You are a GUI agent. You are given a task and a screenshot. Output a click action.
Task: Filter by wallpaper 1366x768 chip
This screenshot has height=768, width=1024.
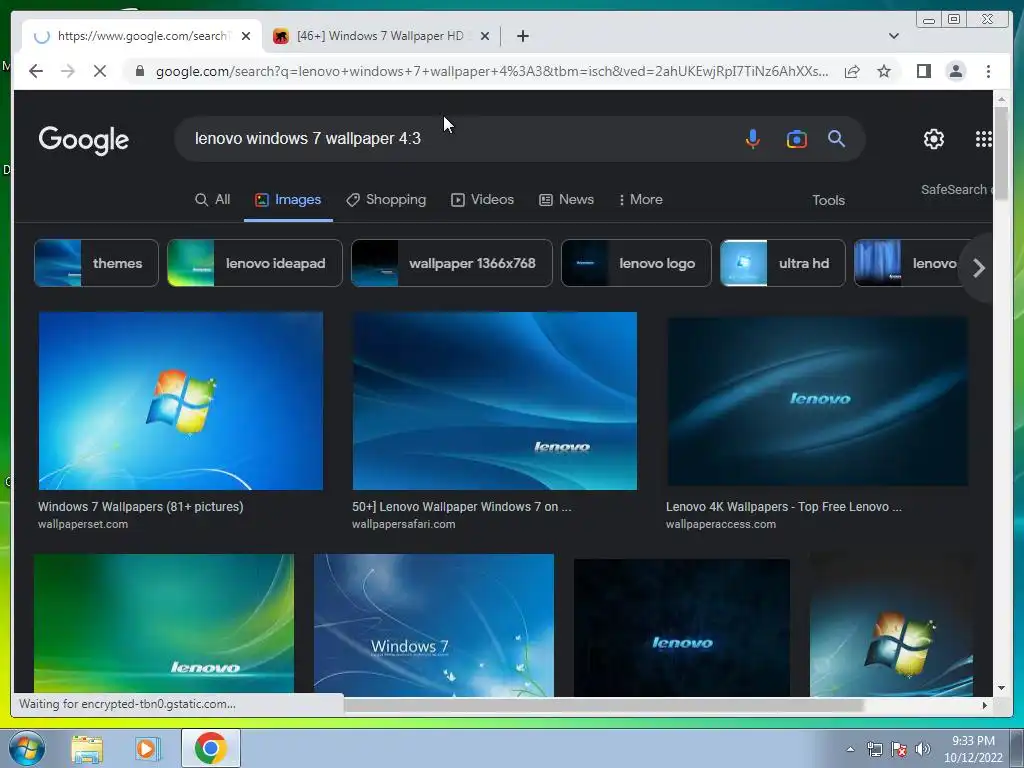pyautogui.click(x=451, y=263)
